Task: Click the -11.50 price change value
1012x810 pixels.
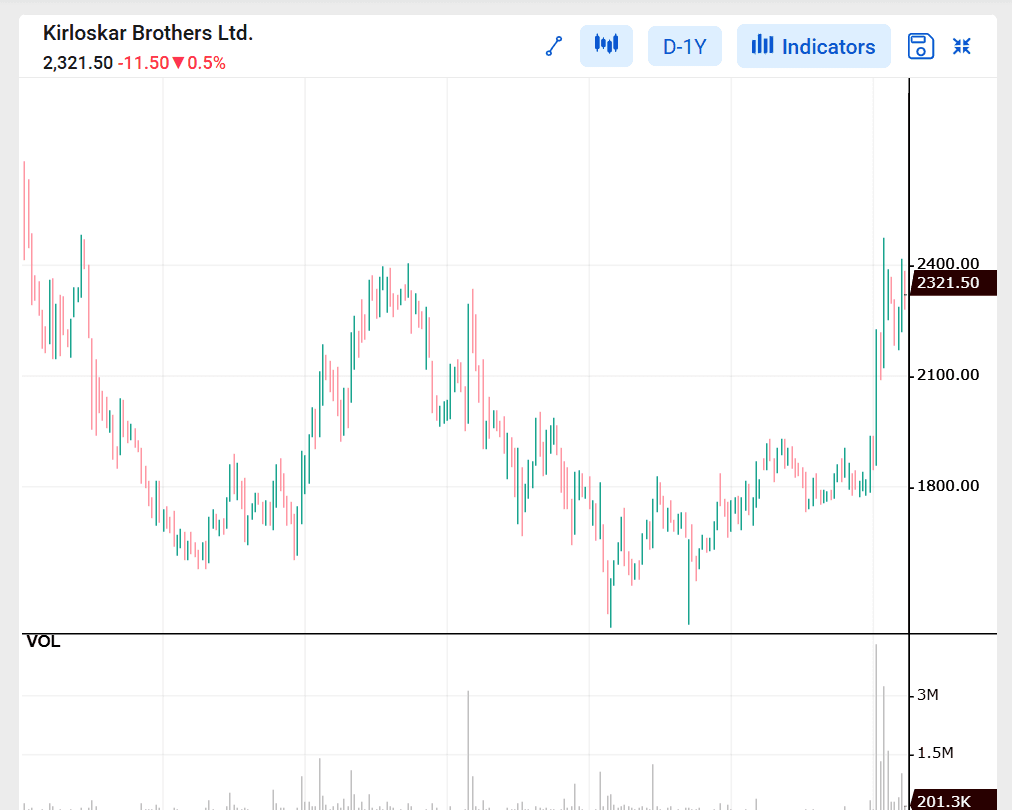Action: click(x=143, y=63)
